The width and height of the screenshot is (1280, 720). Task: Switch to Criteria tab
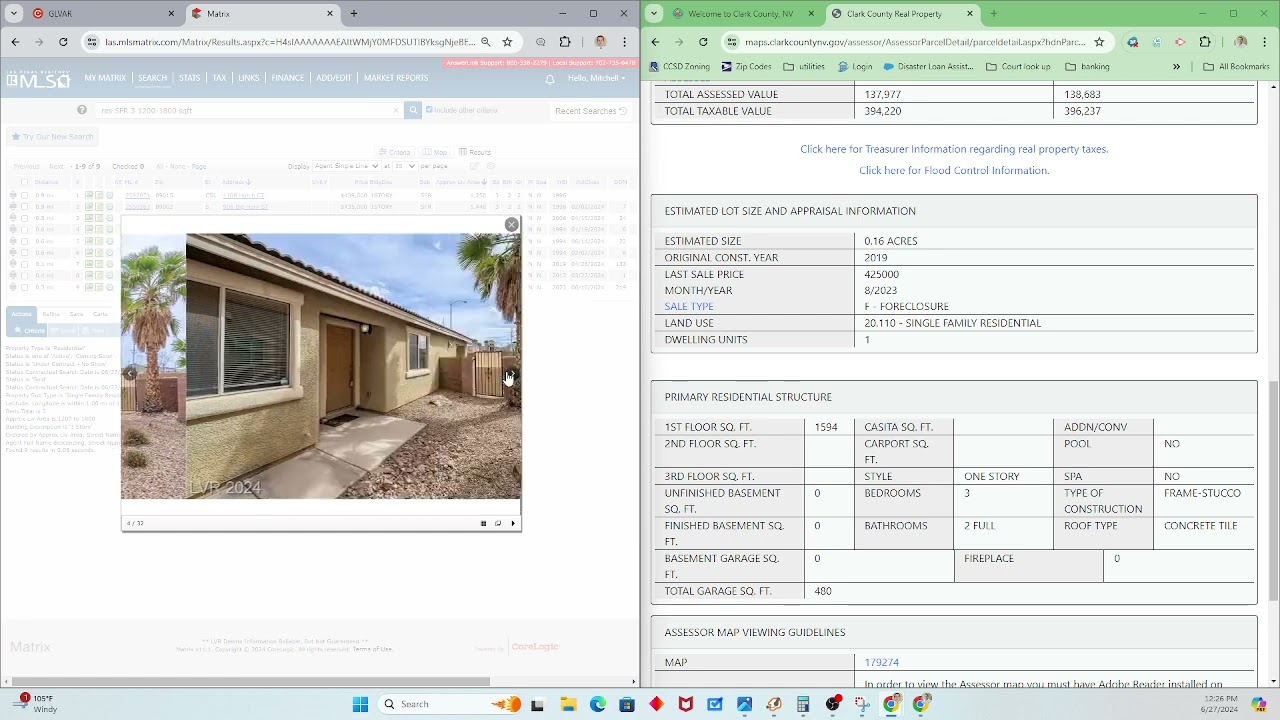394,152
